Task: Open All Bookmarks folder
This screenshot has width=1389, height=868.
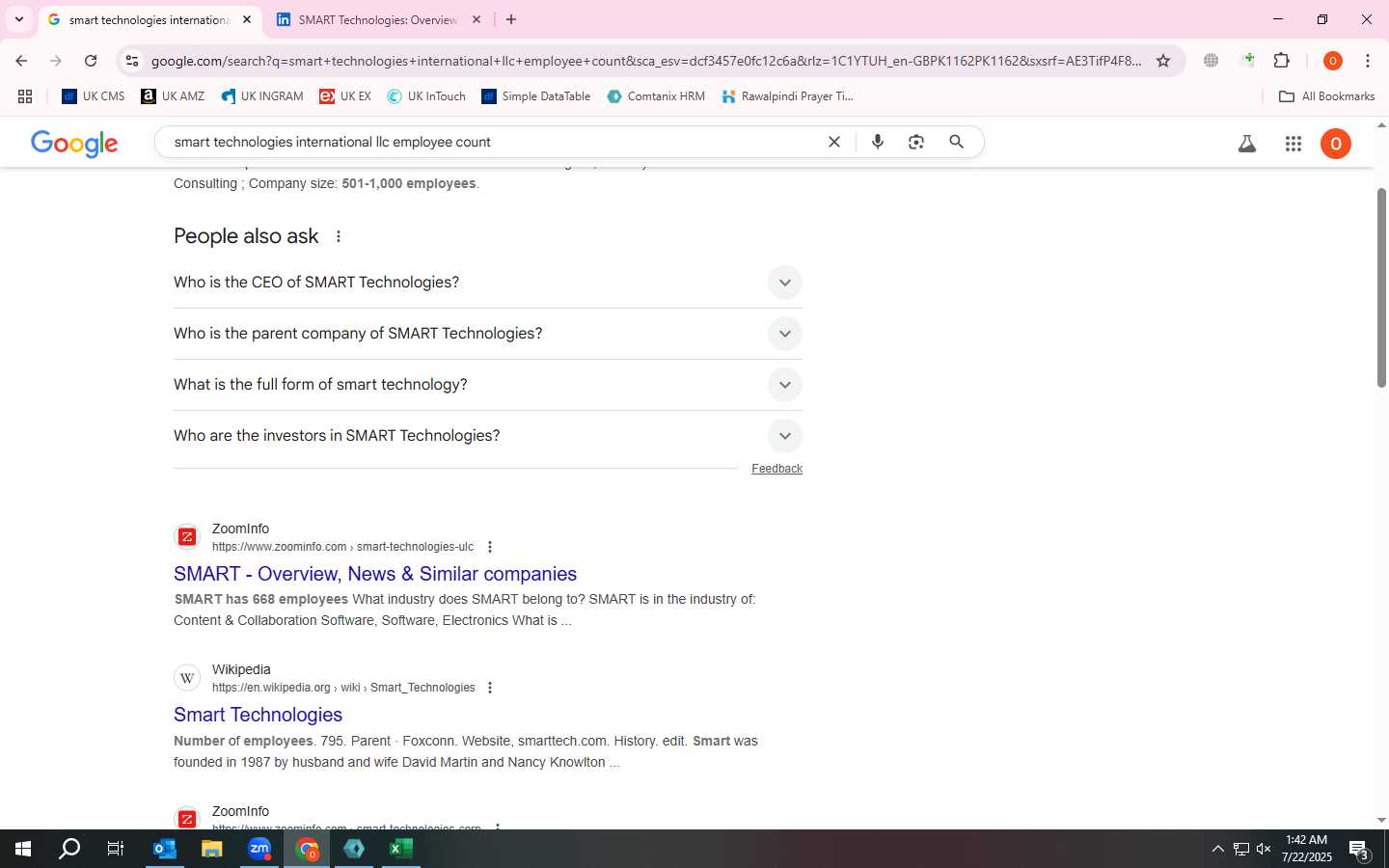Action: (x=1326, y=96)
